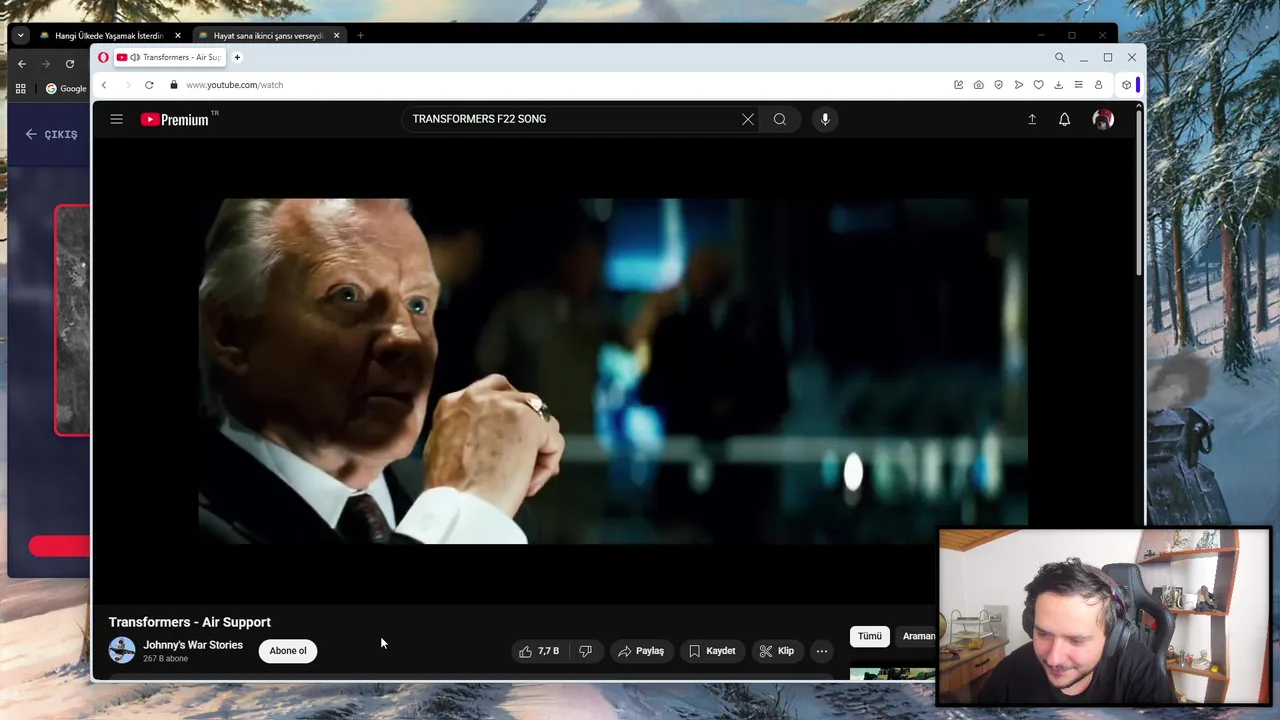Open the Opera menu logo

pos(103,57)
